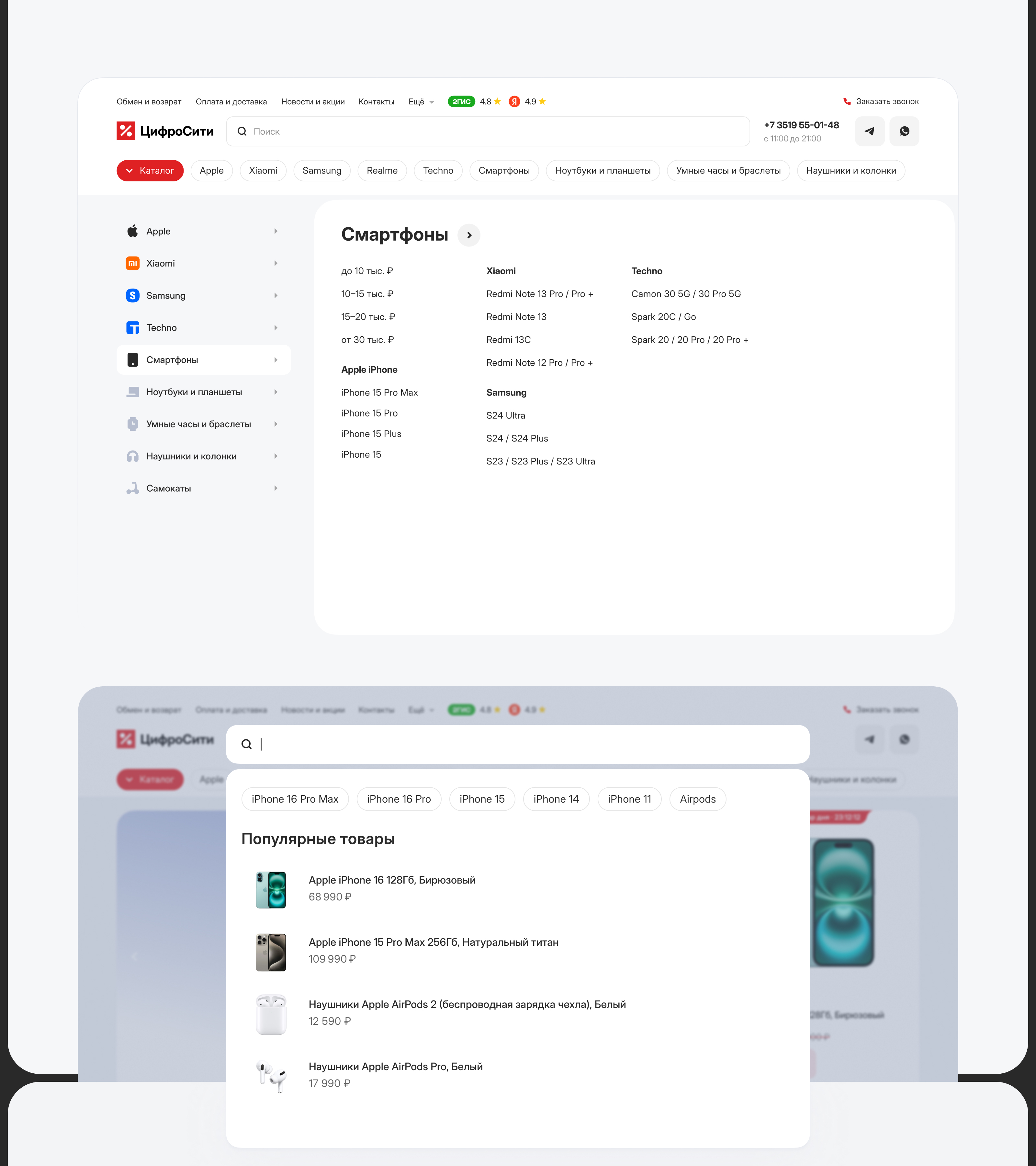This screenshot has height=1166, width=1036.
Task: Expand the Ноутбуки и планшеты sidebar arrow
Action: pos(276,392)
